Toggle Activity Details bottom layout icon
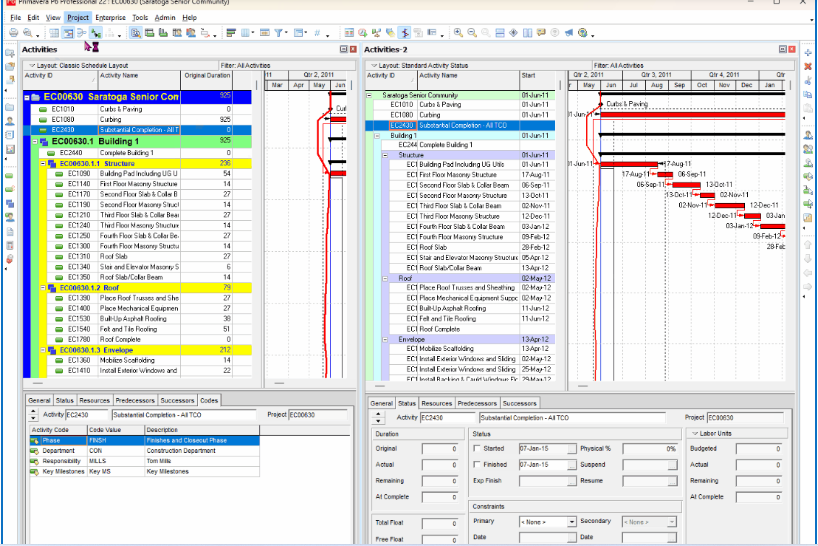The height and width of the screenshot is (546, 818). (136, 33)
